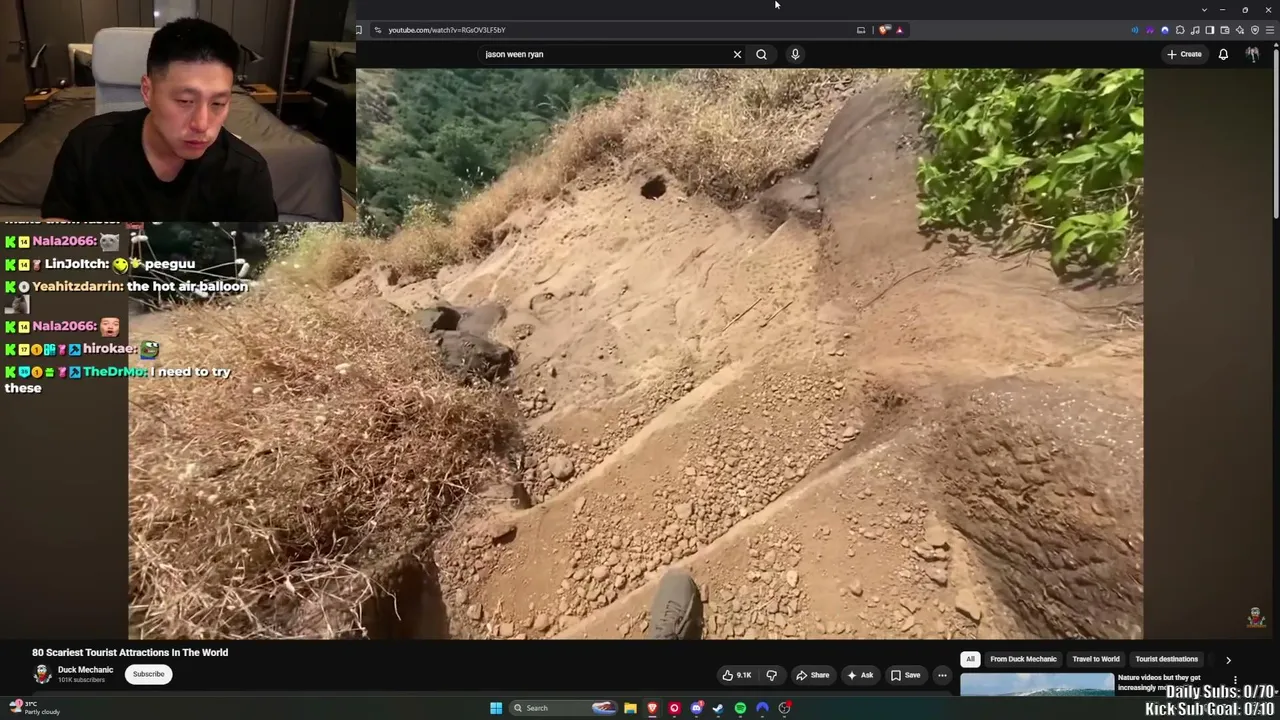Open the Windows Start menu
This screenshot has height=720, width=1280.
[x=496, y=708]
